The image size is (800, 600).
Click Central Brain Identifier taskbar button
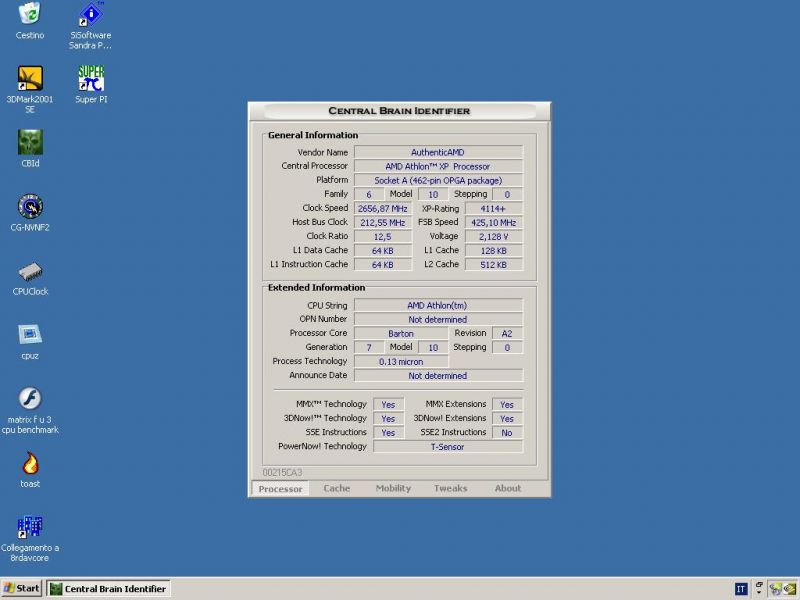click(109, 589)
